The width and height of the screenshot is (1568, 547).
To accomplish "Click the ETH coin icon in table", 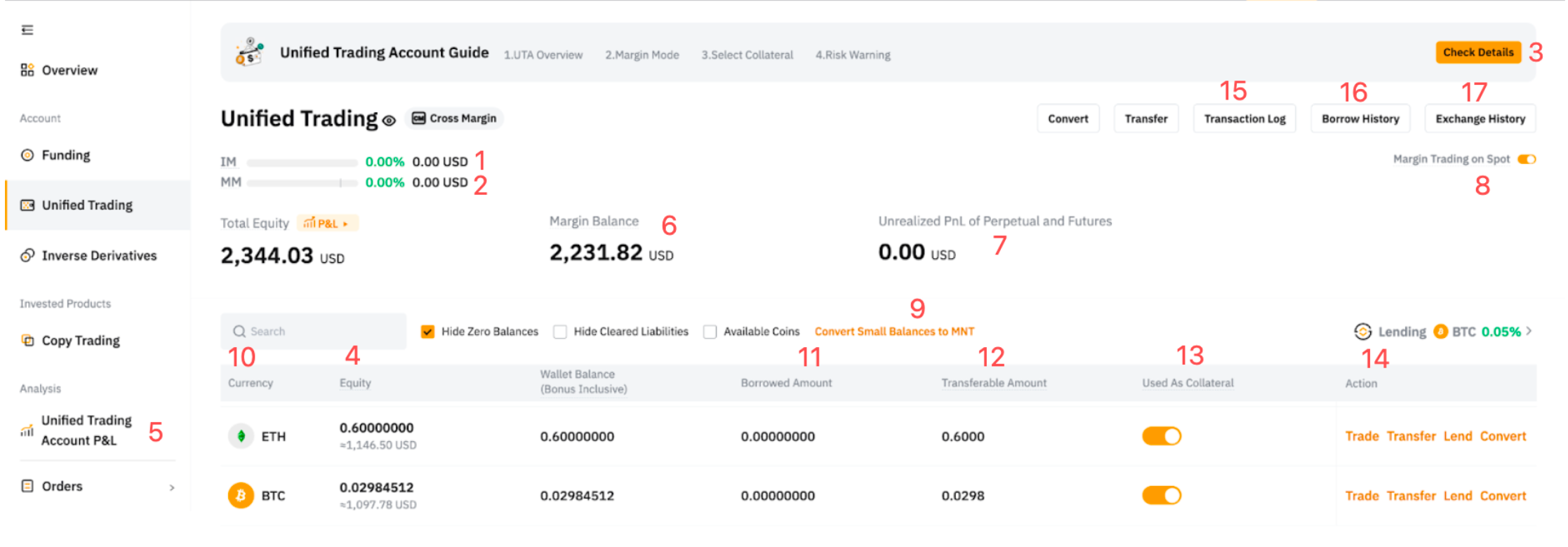I will pyautogui.click(x=241, y=436).
